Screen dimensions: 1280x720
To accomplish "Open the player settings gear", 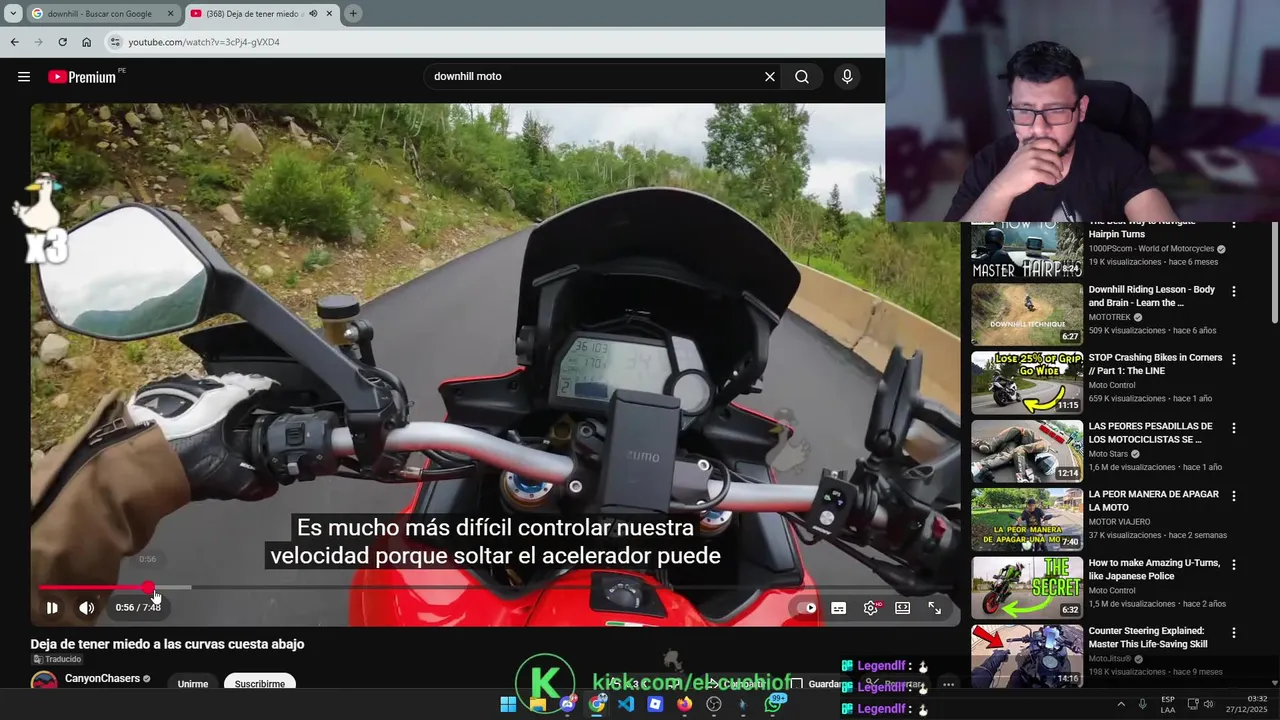I will click(871, 607).
